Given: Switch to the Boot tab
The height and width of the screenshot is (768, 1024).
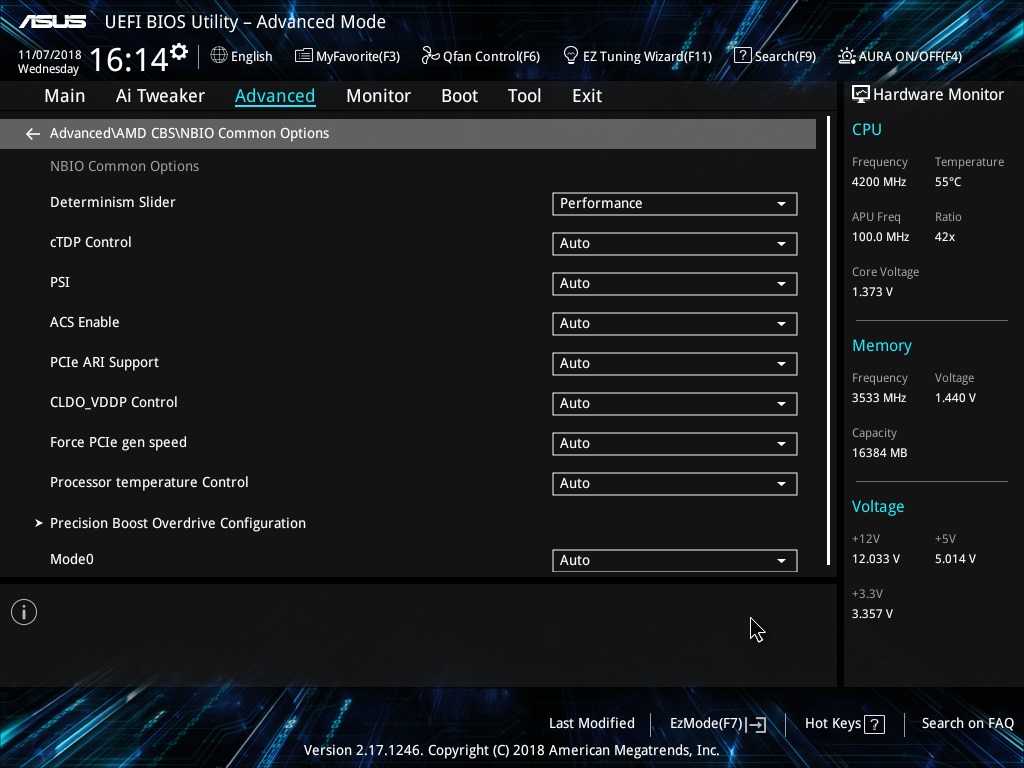Looking at the screenshot, I should coord(459,95).
